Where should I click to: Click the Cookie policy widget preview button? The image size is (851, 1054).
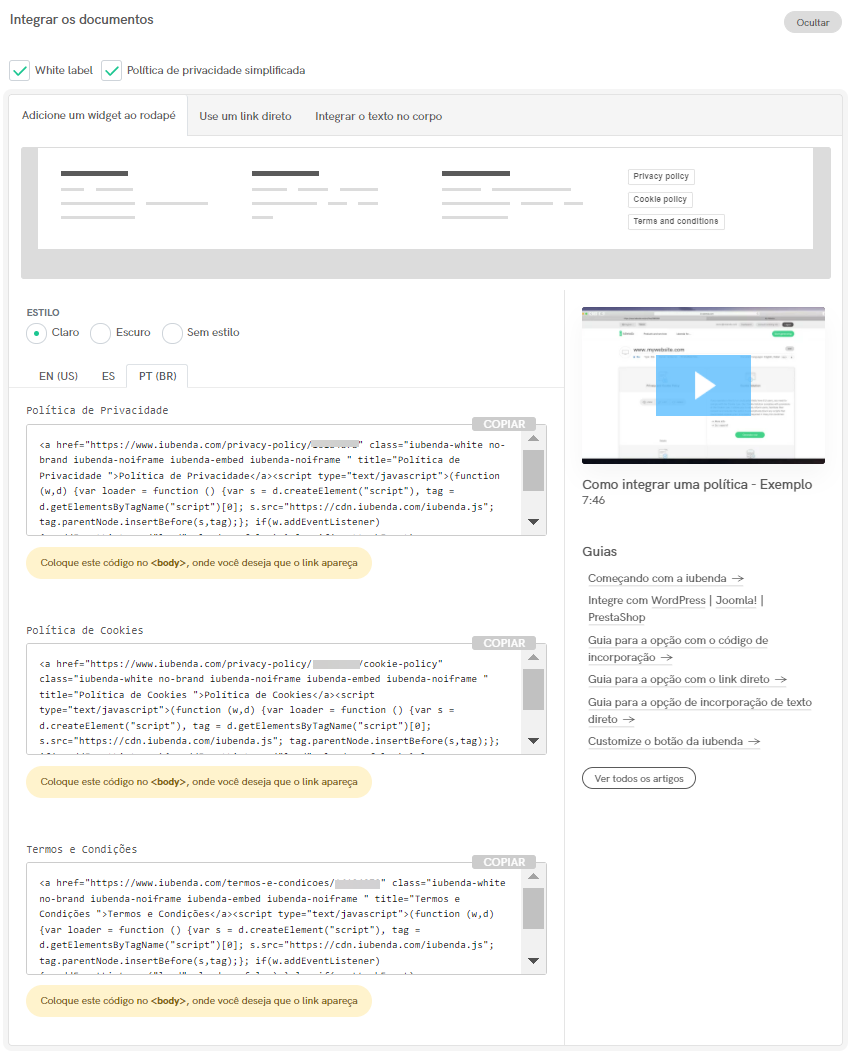[660, 199]
